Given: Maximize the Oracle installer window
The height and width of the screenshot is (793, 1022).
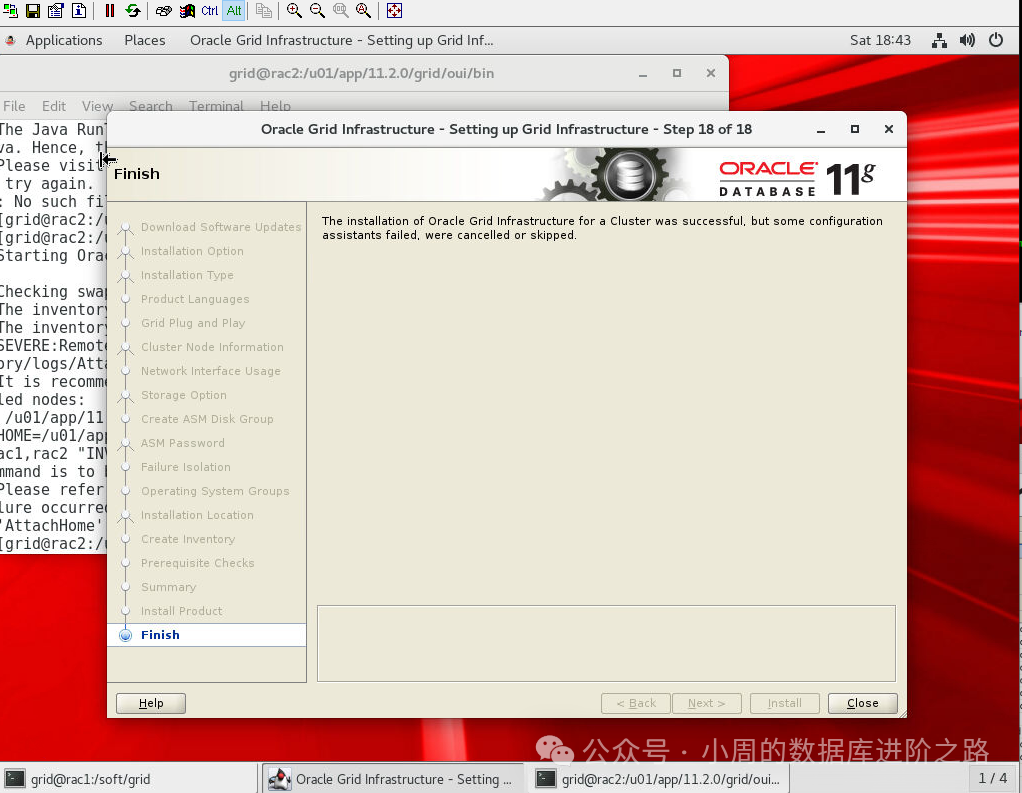Looking at the screenshot, I should pyautogui.click(x=854, y=130).
